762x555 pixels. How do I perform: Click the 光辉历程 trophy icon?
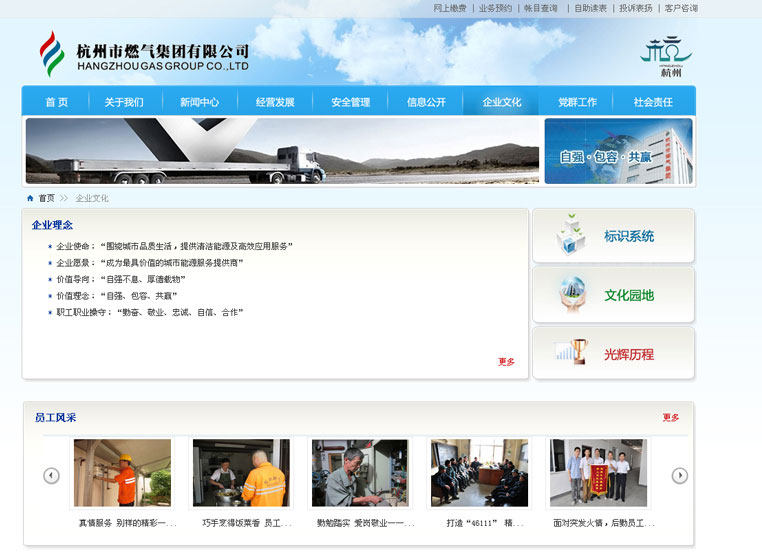click(571, 353)
